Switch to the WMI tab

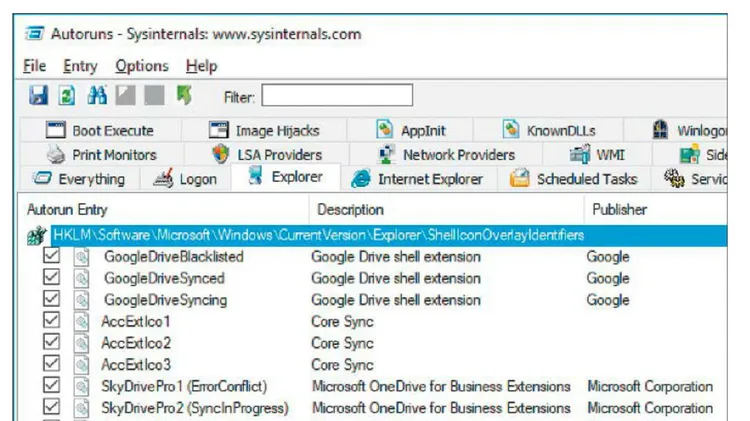click(597, 155)
